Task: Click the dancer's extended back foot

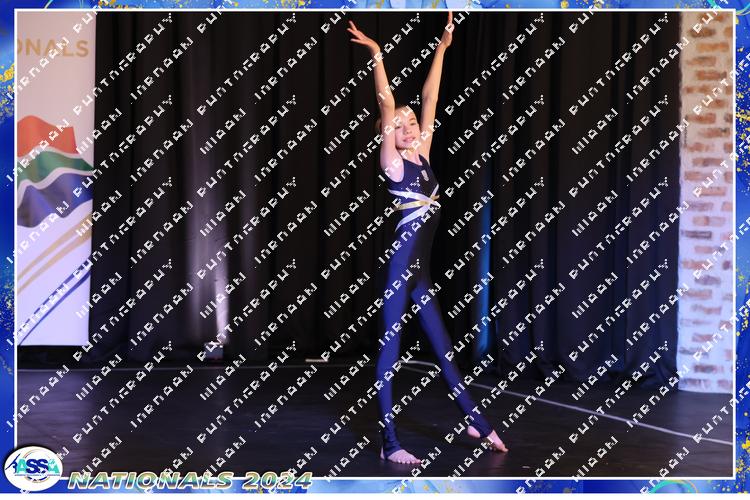Action: [493, 439]
